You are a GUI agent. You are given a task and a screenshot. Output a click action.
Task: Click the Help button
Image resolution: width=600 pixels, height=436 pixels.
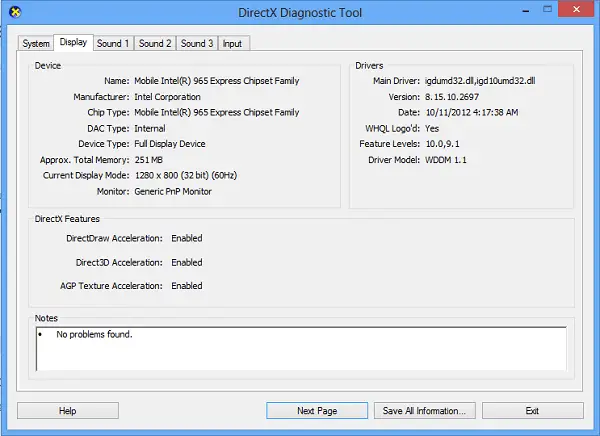click(x=68, y=411)
